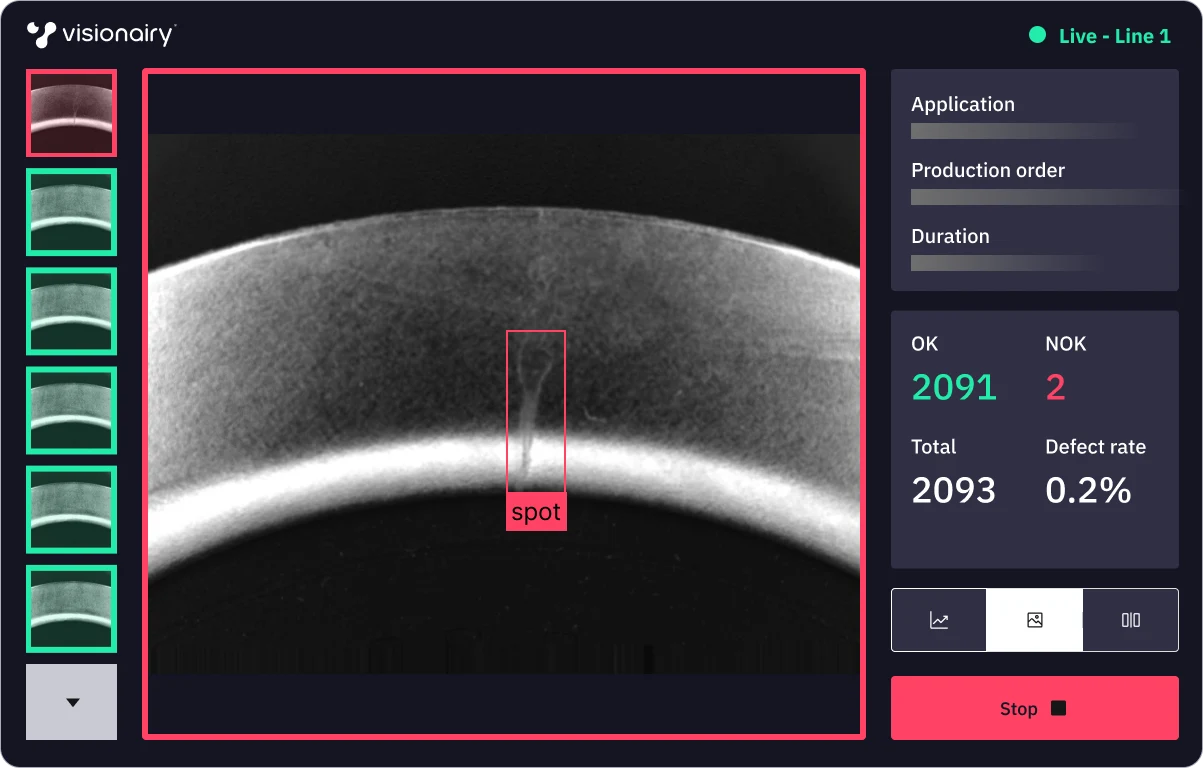The image size is (1203, 768).
Task: Click the spot defect label
Action: pyautogui.click(x=536, y=512)
